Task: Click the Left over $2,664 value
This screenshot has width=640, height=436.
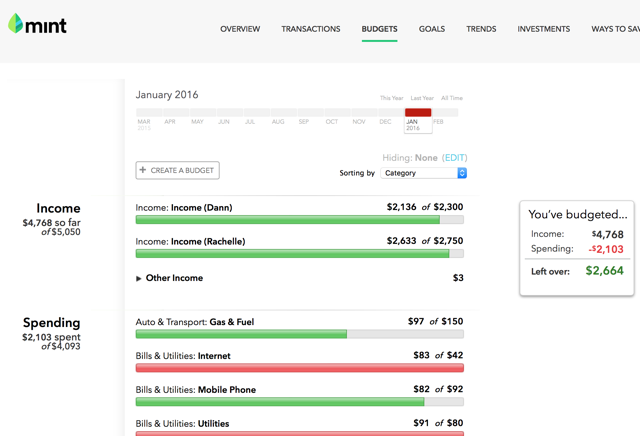Action: [604, 271]
